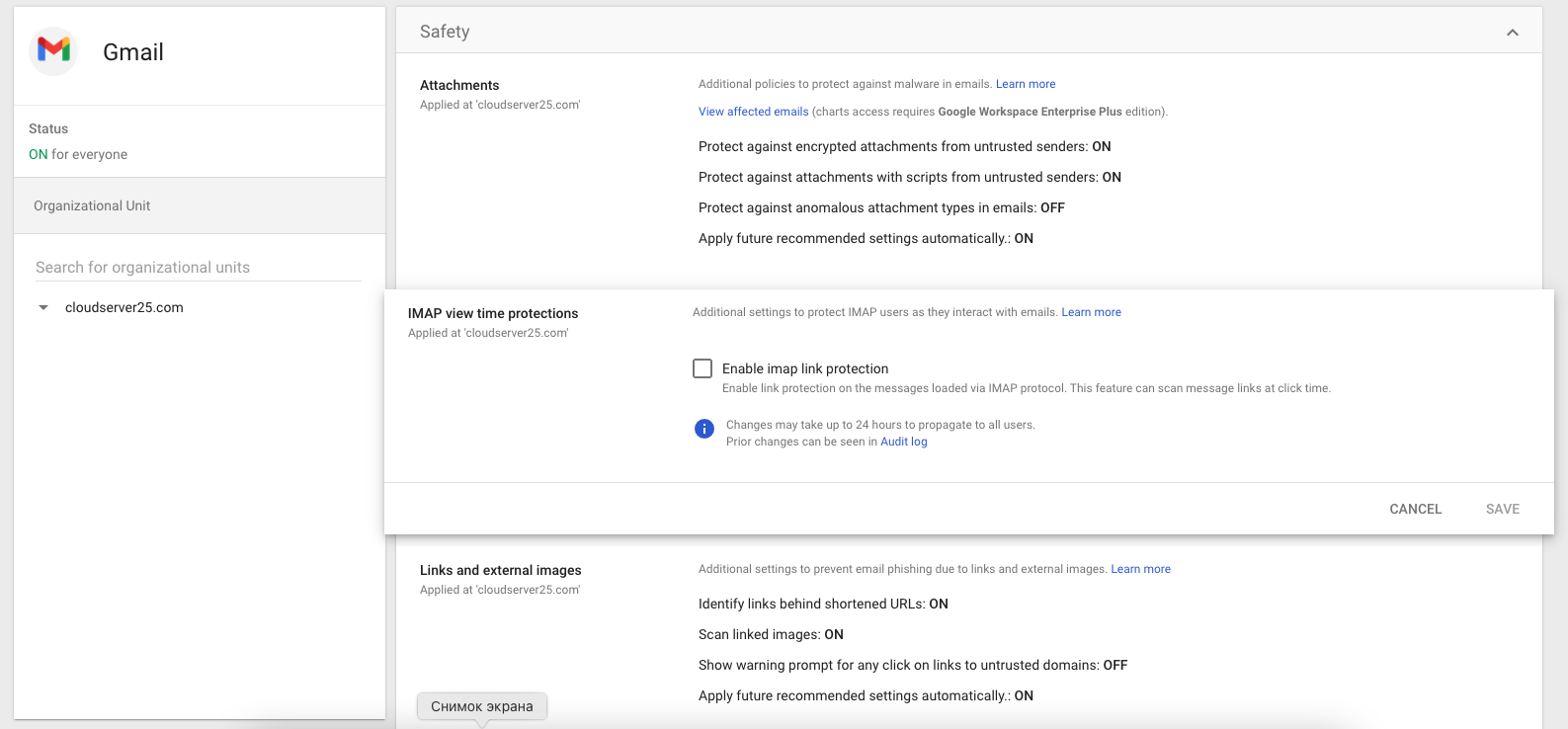Open the Audit log link
This screenshot has width=1568, height=729.
point(904,442)
